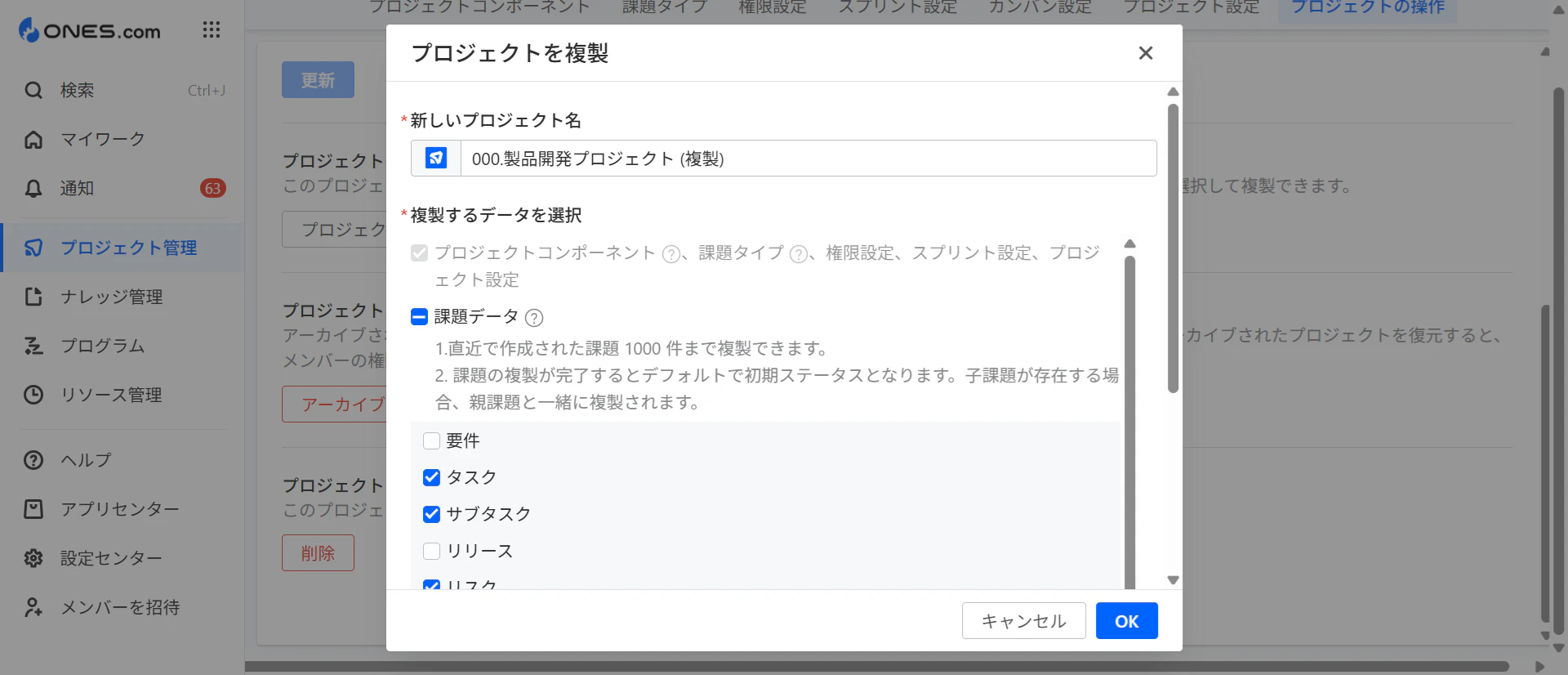
Task: Click the data list scrollbar up arrow
Action: [x=1130, y=244]
